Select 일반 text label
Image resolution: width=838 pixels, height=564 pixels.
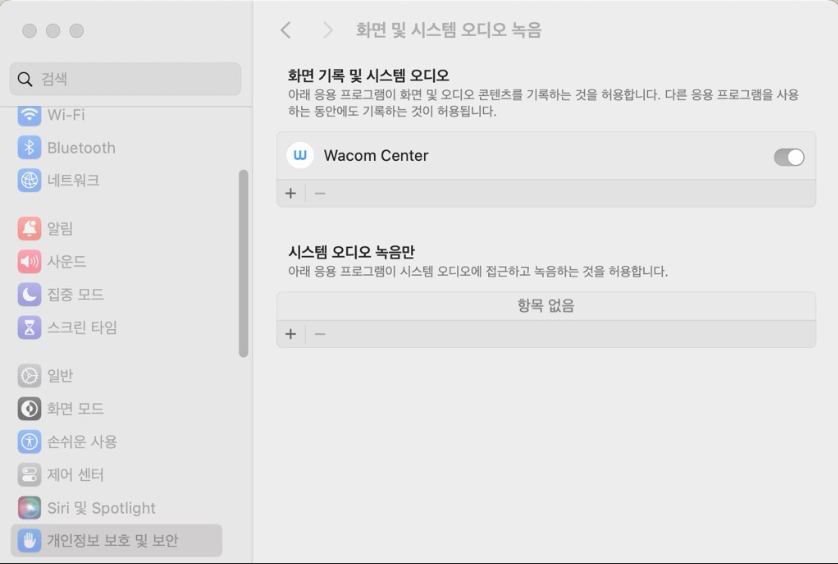pos(60,376)
